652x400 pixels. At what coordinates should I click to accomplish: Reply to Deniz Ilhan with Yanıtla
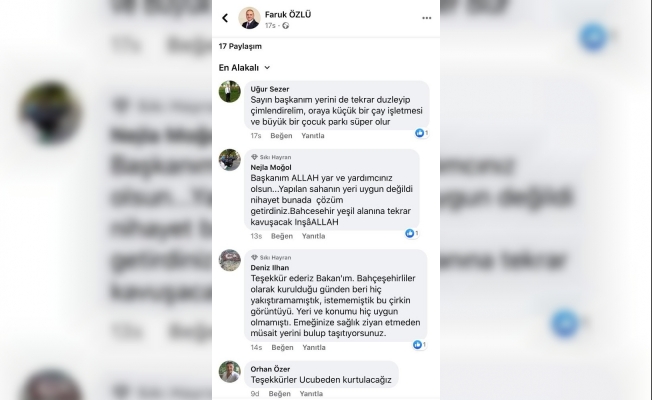point(314,347)
